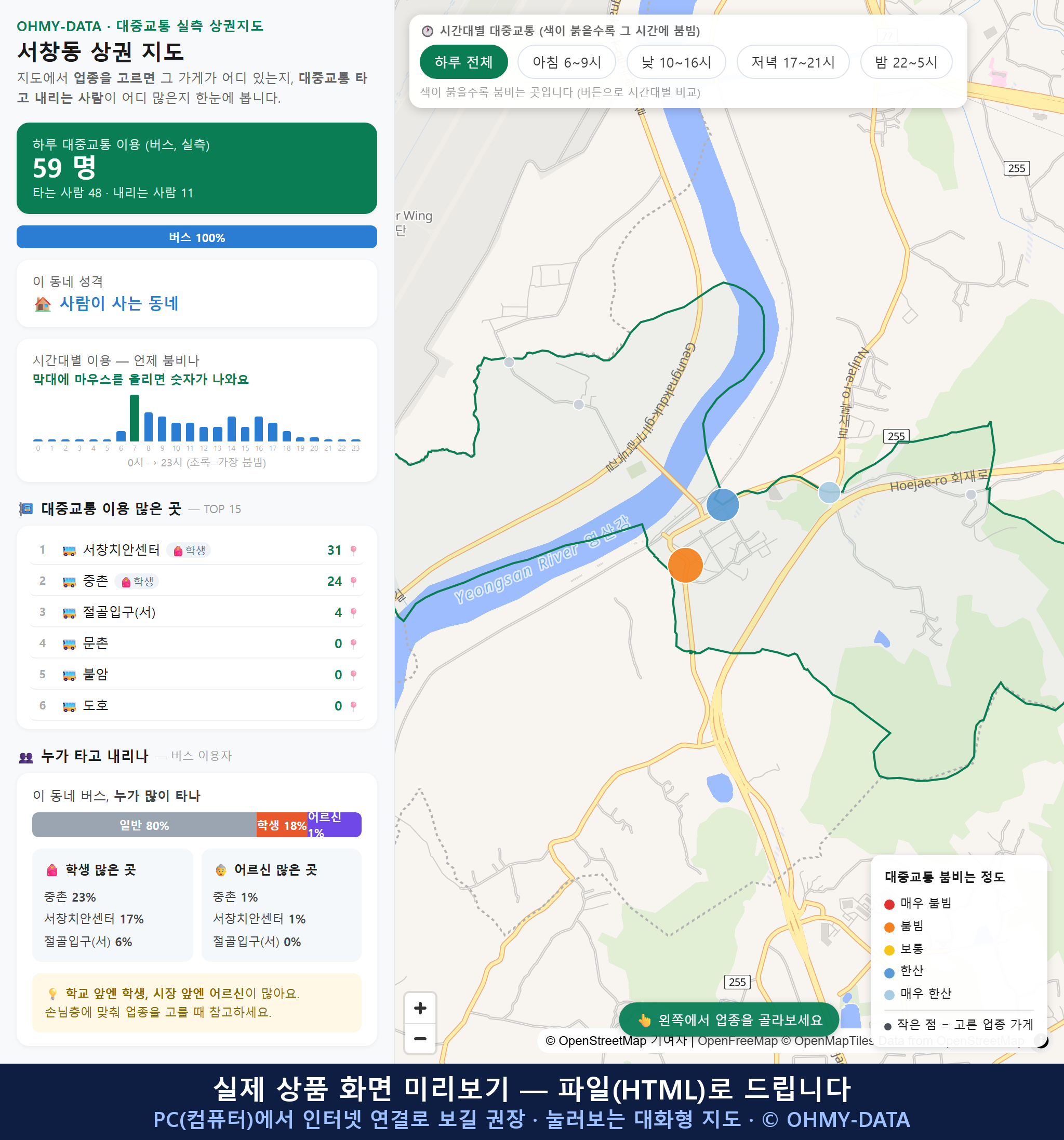This screenshot has height=1140, width=1064.
Task: Click the purple 어르신 1% bar segment
Action: [x=335, y=825]
